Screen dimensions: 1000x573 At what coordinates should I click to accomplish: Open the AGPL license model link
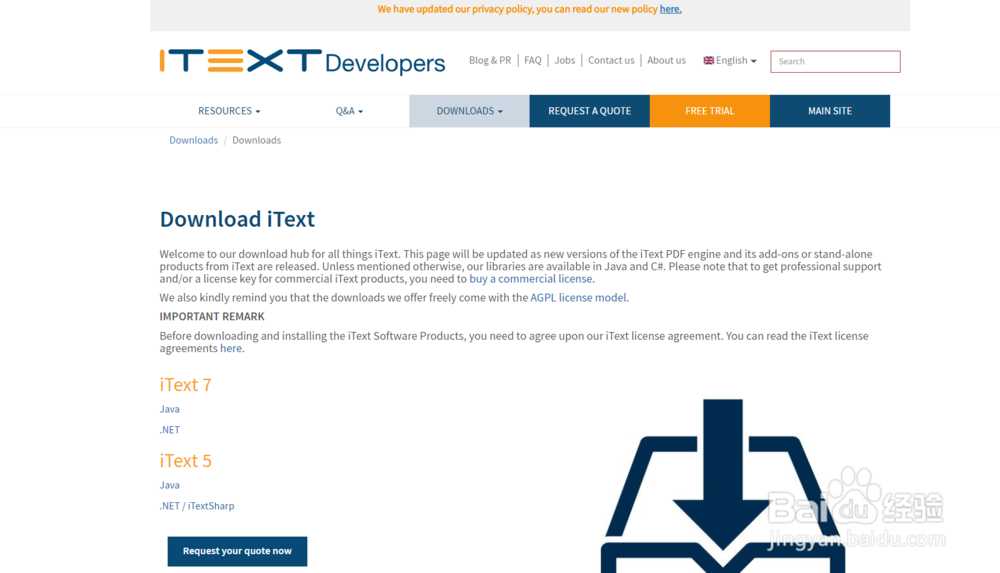(578, 298)
